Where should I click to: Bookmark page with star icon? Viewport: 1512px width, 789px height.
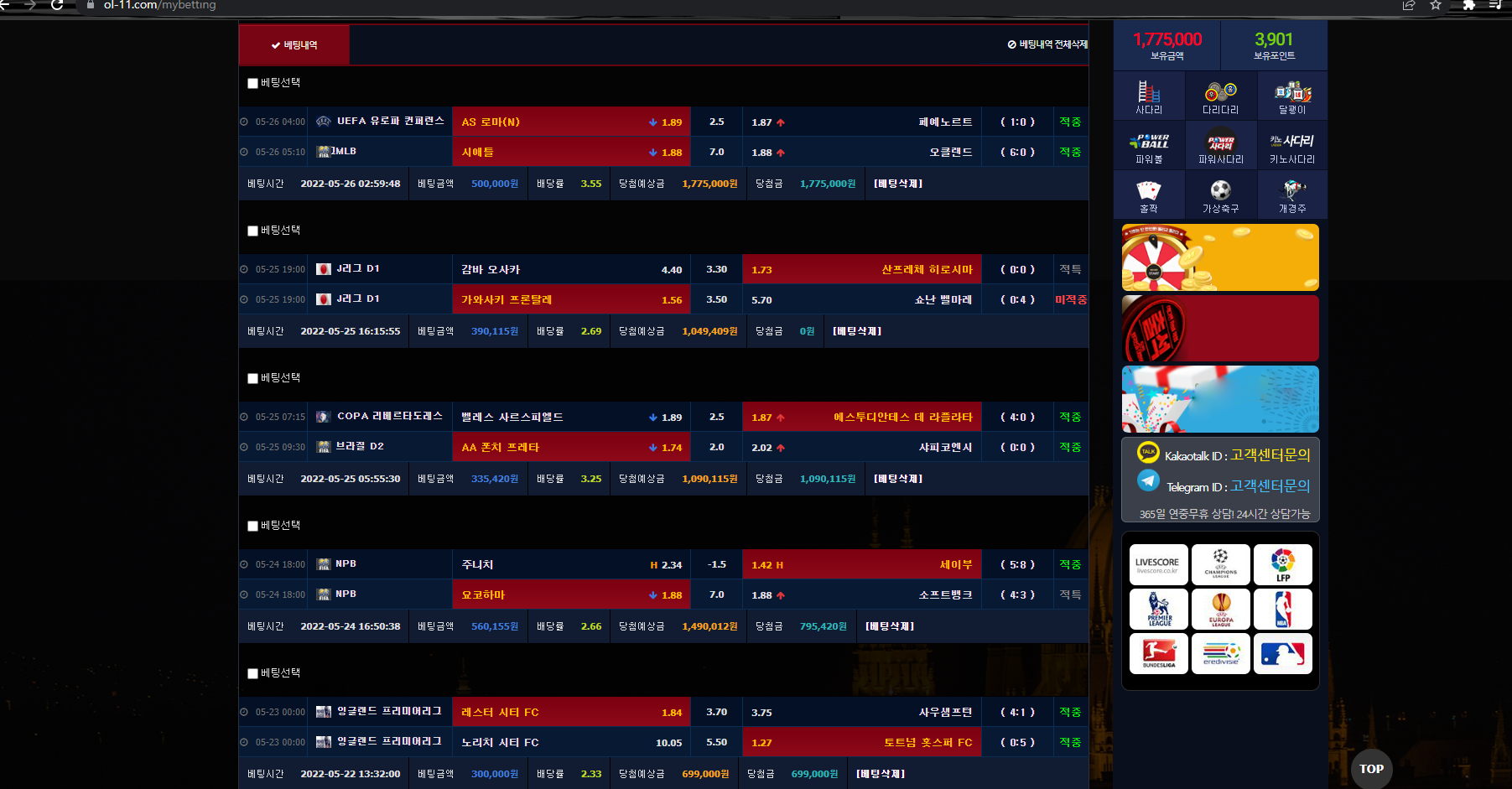tap(1436, 5)
